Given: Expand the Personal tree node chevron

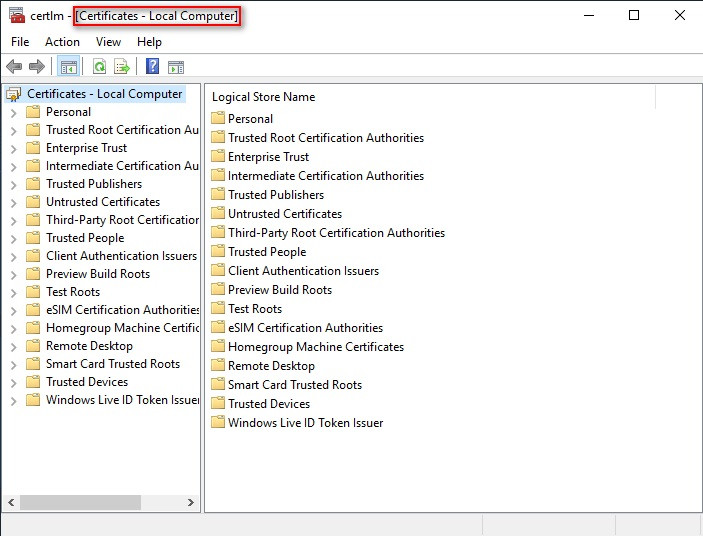Looking at the screenshot, I should pyautogui.click(x=13, y=112).
